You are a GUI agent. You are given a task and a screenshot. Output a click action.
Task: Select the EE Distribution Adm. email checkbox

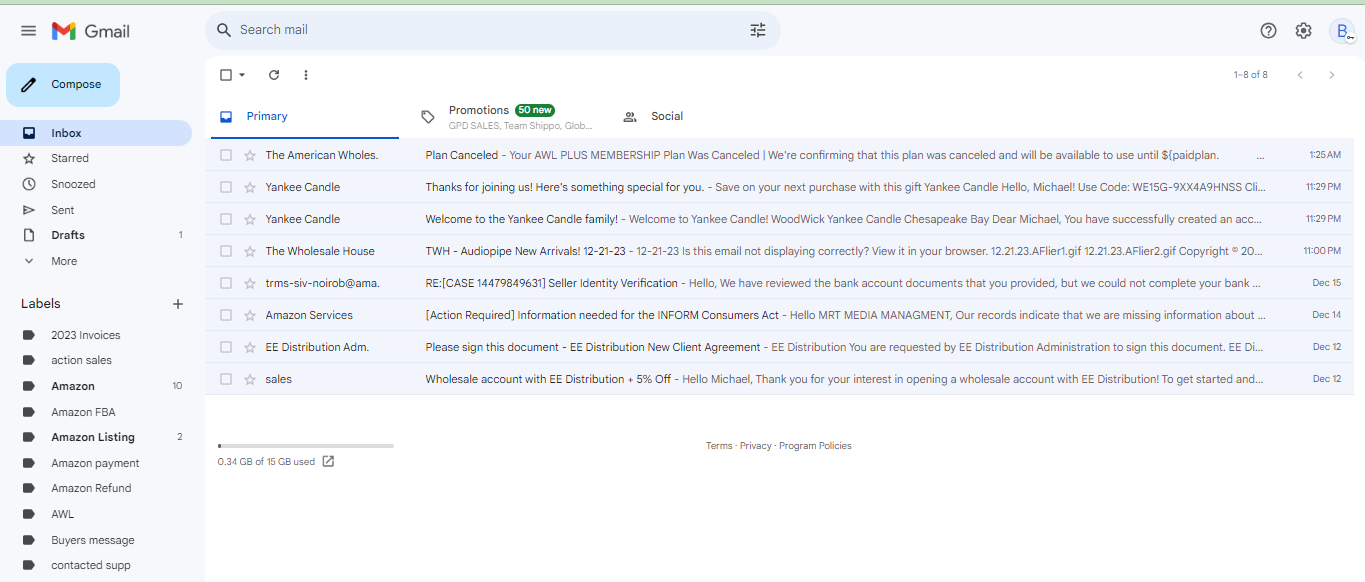click(226, 347)
